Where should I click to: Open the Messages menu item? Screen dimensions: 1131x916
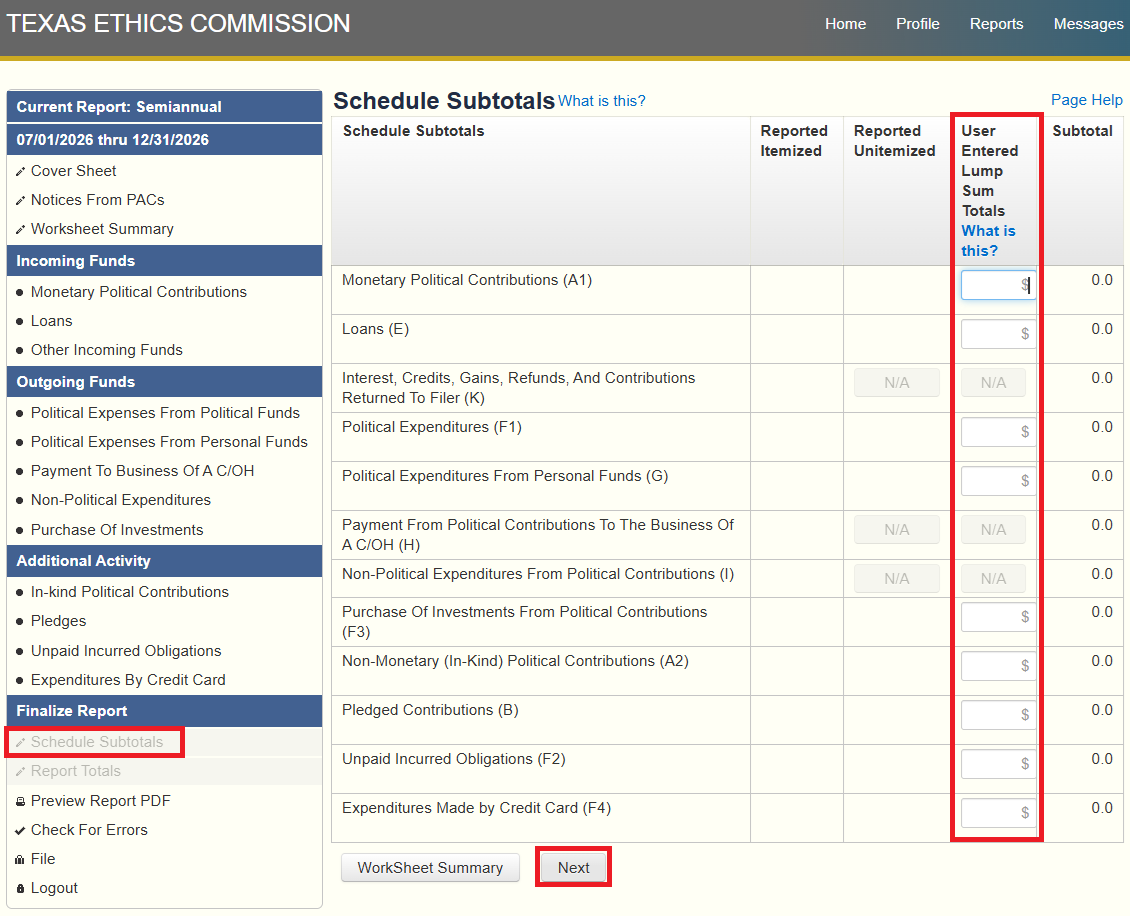tap(1088, 24)
